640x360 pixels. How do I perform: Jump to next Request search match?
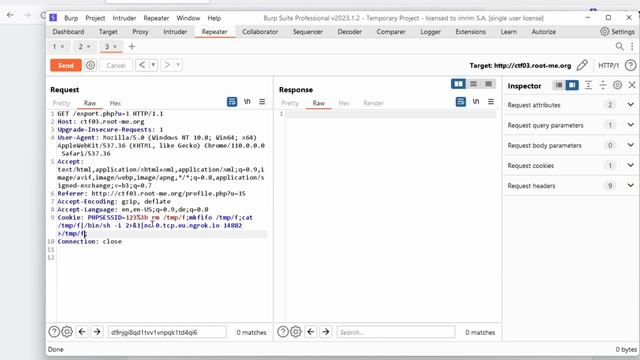[97, 332]
